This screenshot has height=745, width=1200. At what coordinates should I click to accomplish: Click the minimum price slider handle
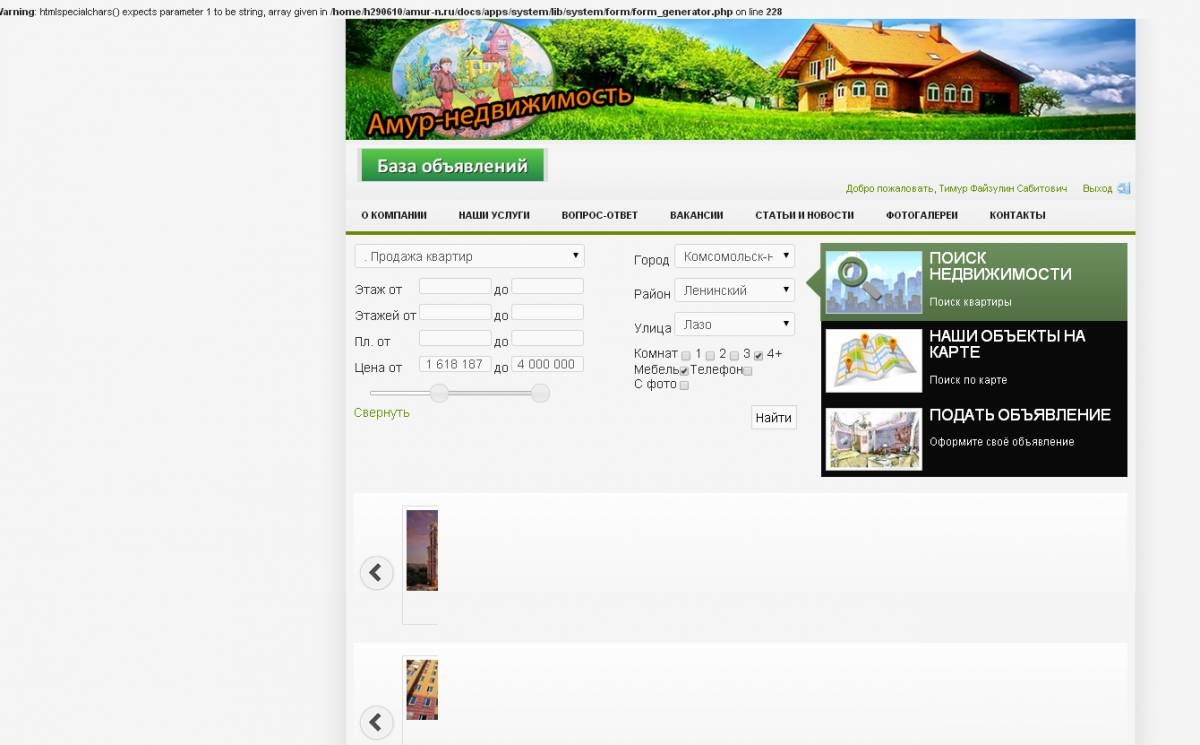439,393
